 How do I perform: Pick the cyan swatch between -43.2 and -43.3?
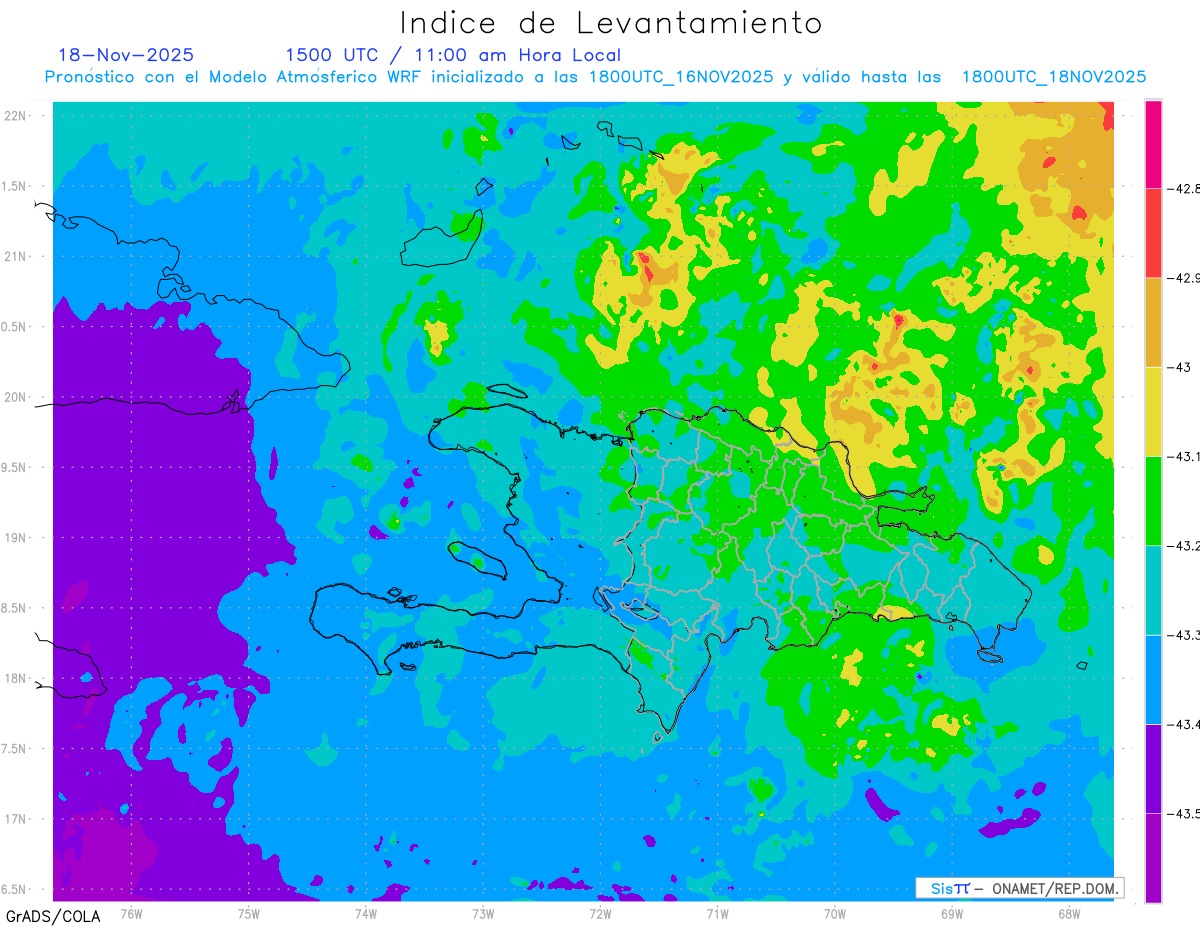pos(1153,590)
